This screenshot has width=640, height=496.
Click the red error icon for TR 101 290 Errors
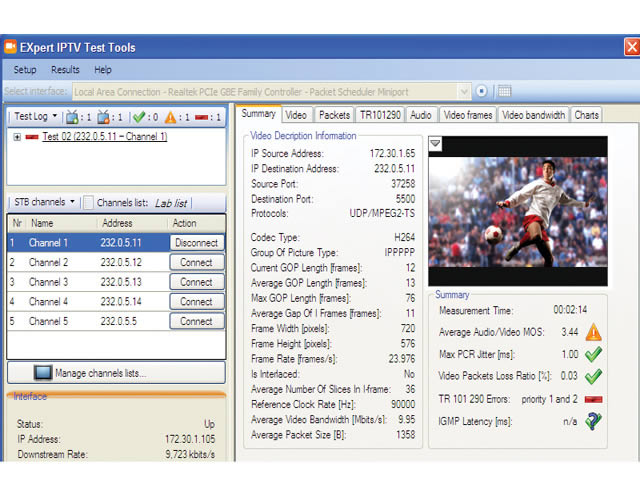pyautogui.click(x=593, y=398)
